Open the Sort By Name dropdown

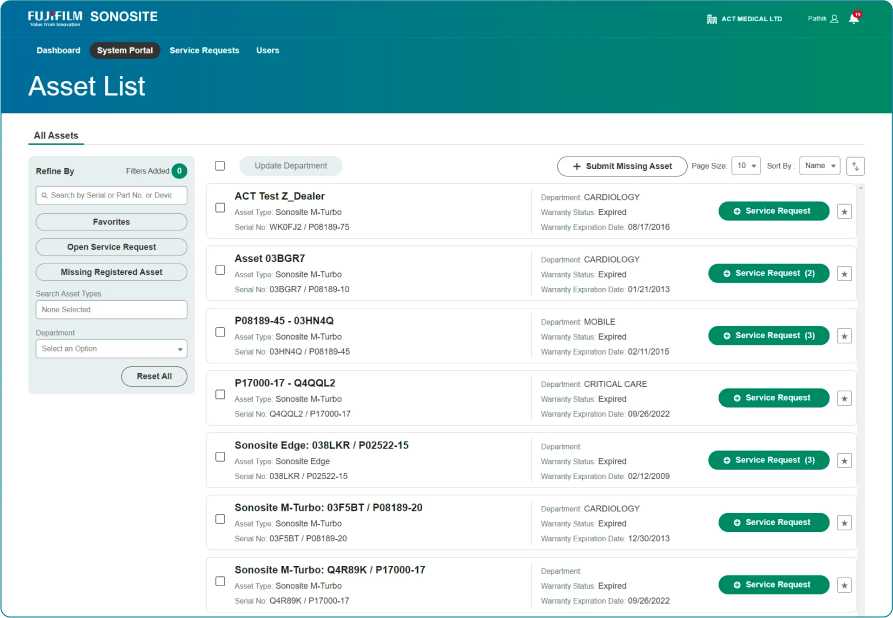[x=820, y=166]
